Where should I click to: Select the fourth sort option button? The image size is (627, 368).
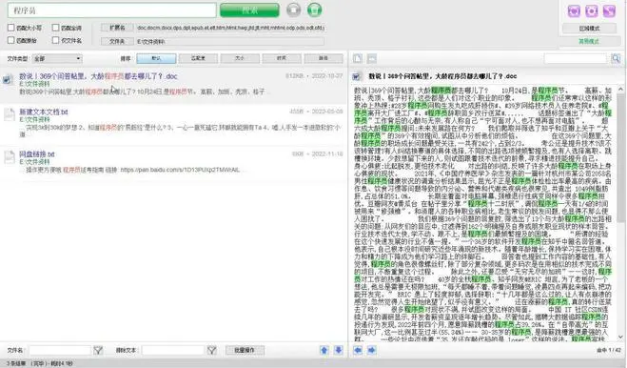(282, 58)
